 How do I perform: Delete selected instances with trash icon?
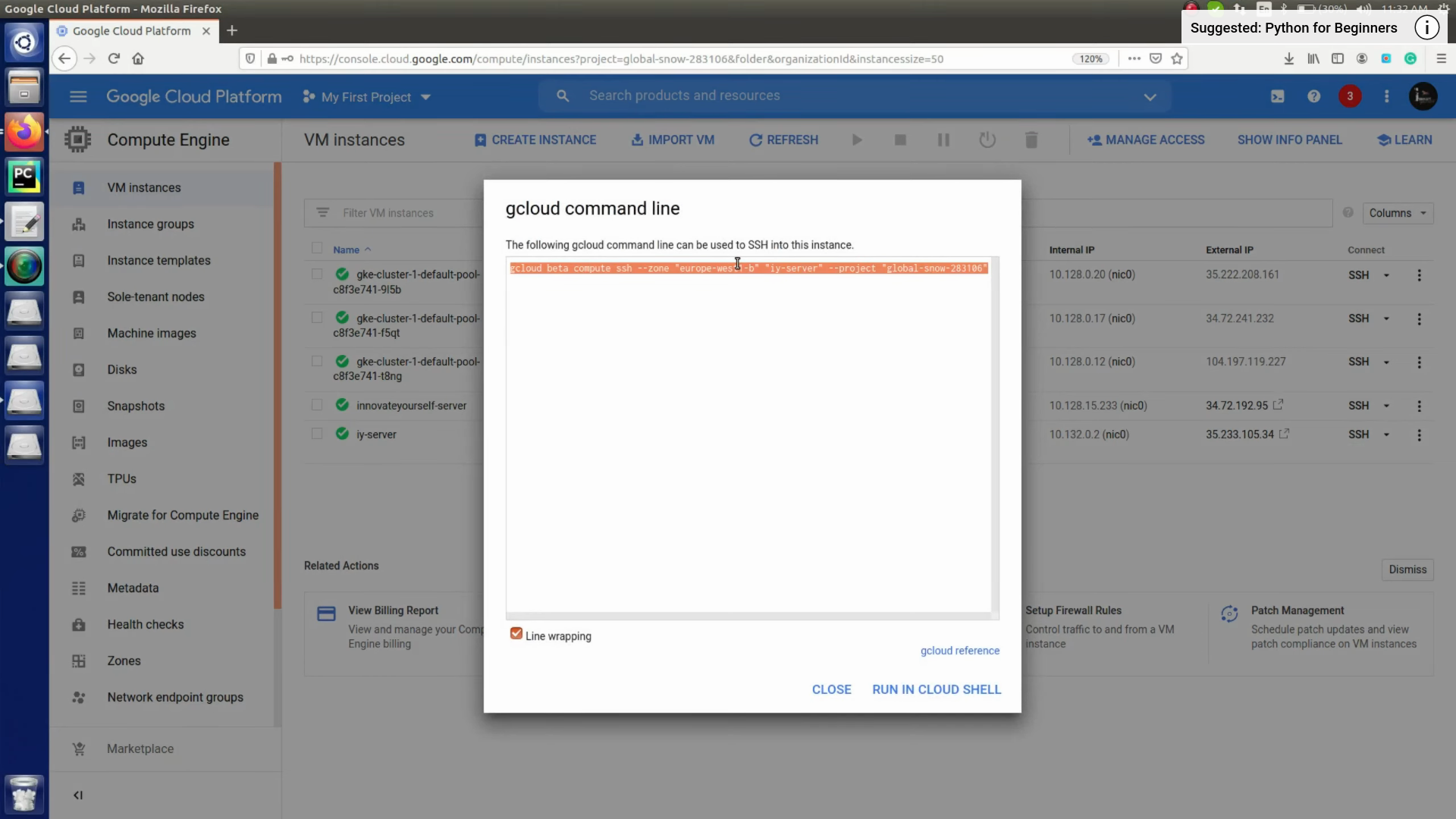[x=1031, y=140]
